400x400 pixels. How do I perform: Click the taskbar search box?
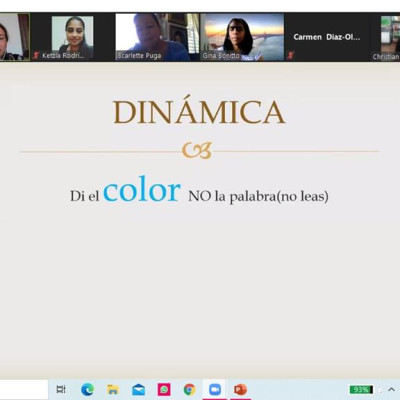coord(24,389)
